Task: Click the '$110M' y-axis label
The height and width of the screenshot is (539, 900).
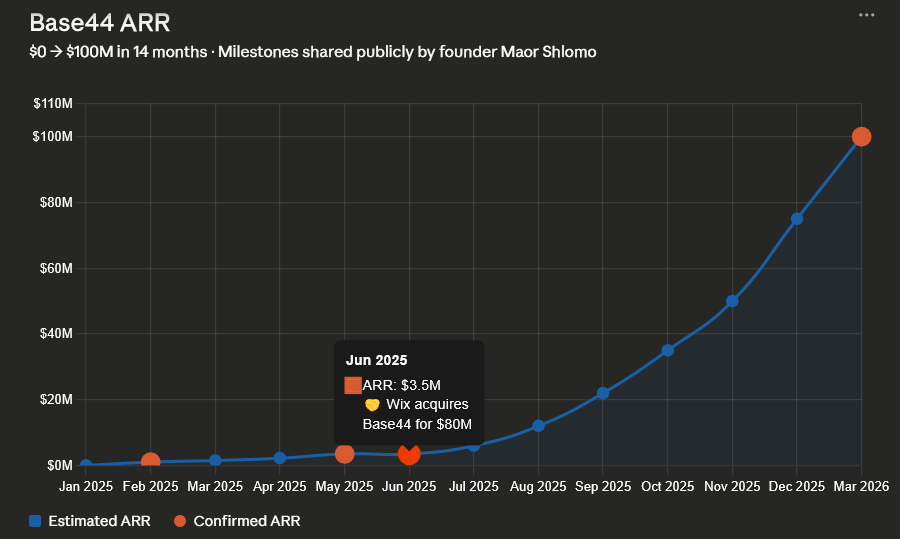Action: pos(53,103)
